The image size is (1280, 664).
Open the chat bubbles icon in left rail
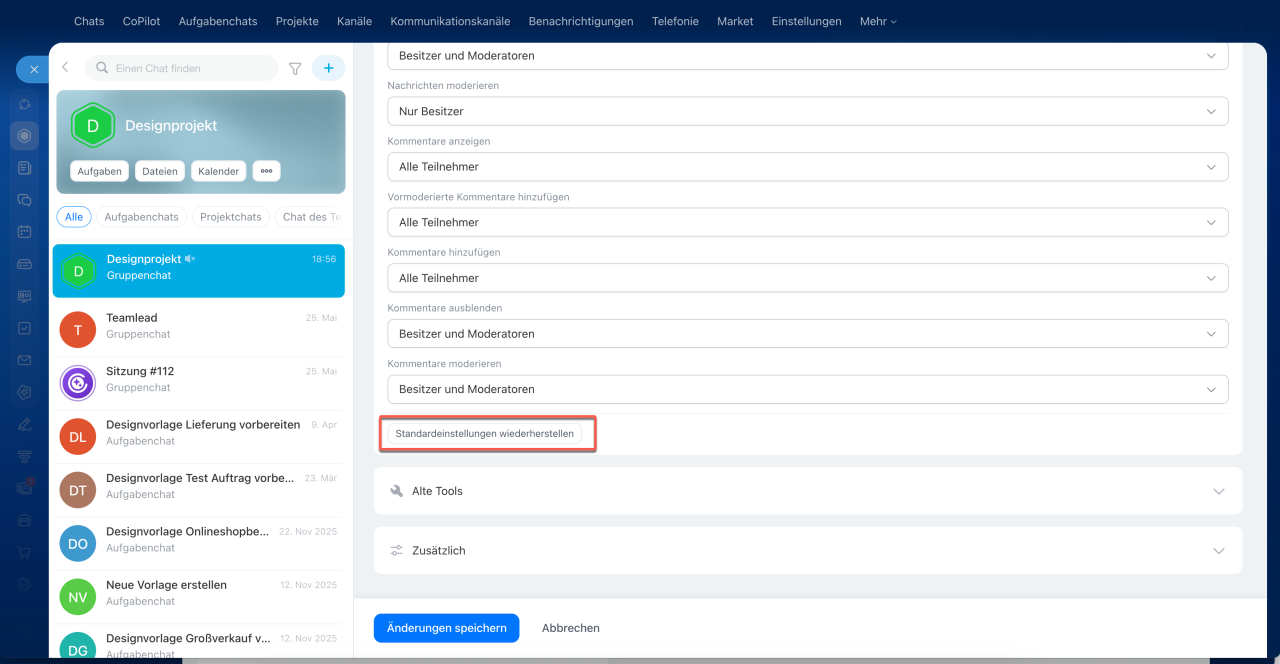tap(24, 200)
